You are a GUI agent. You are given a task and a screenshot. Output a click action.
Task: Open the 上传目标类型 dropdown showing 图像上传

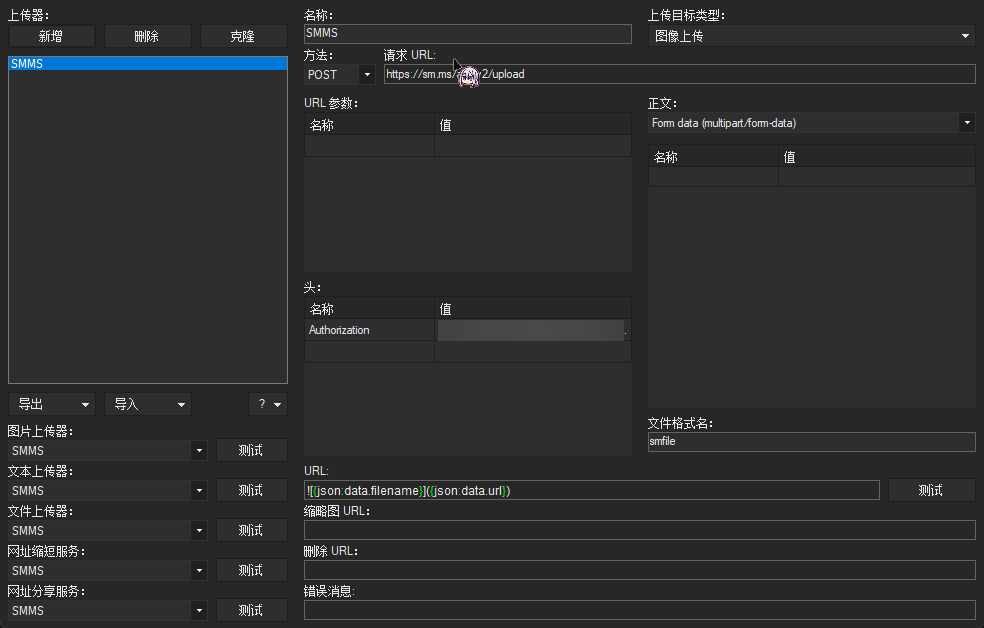(x=811, y=36)
